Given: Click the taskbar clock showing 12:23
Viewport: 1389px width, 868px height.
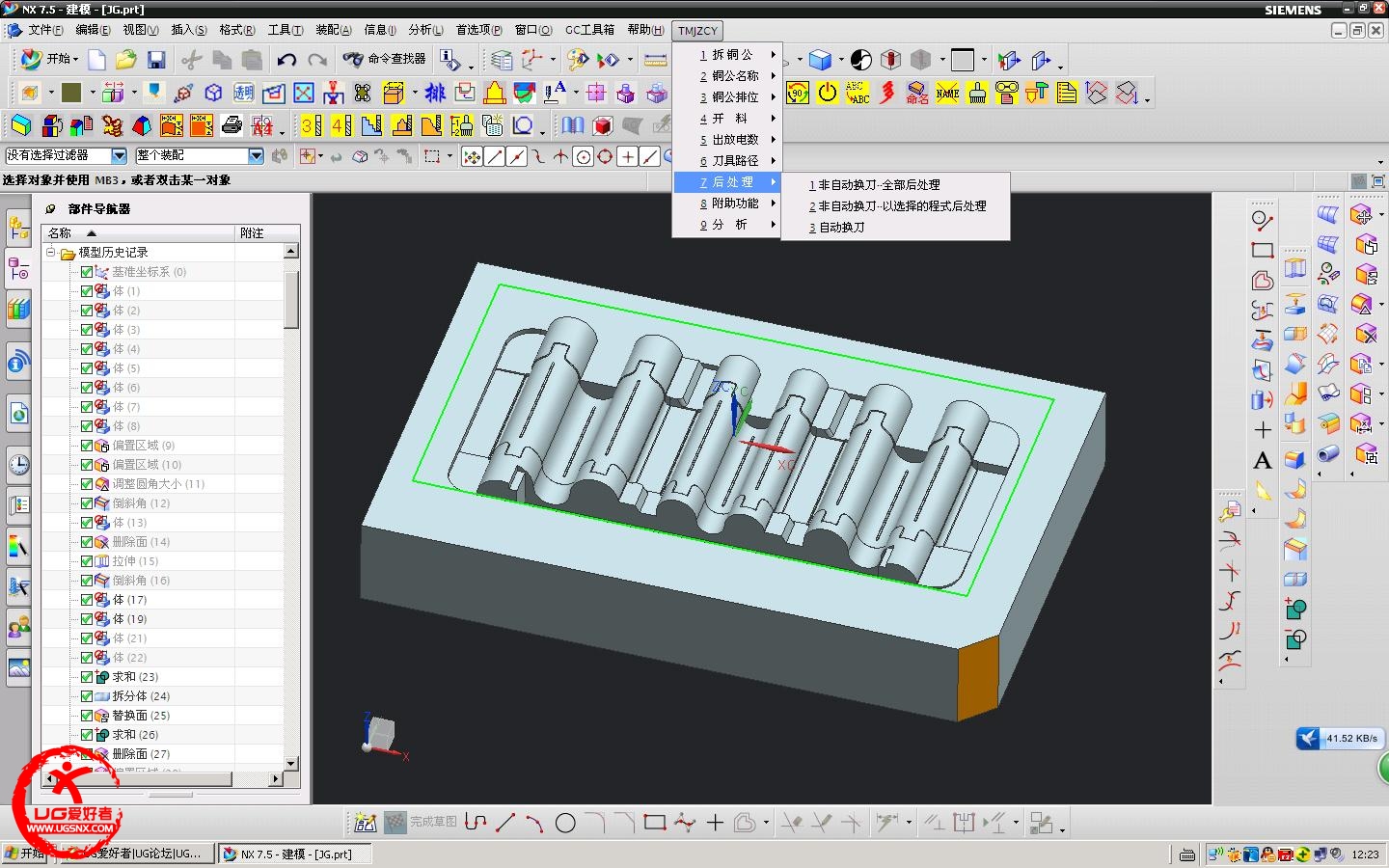Looking at the screenshot, I should [1365, 854].
